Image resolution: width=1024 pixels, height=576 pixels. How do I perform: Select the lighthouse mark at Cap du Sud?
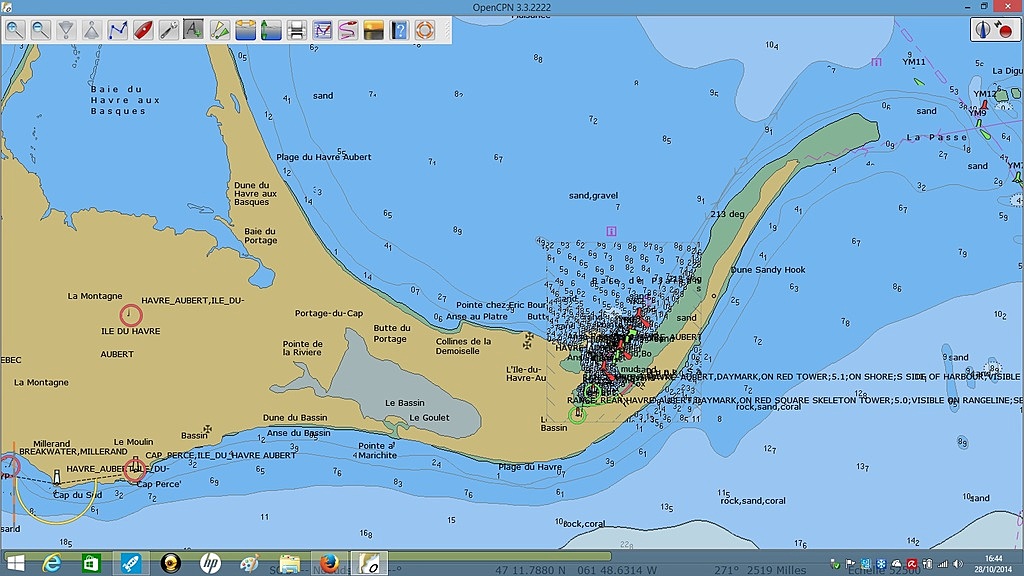tap(57, 477)
